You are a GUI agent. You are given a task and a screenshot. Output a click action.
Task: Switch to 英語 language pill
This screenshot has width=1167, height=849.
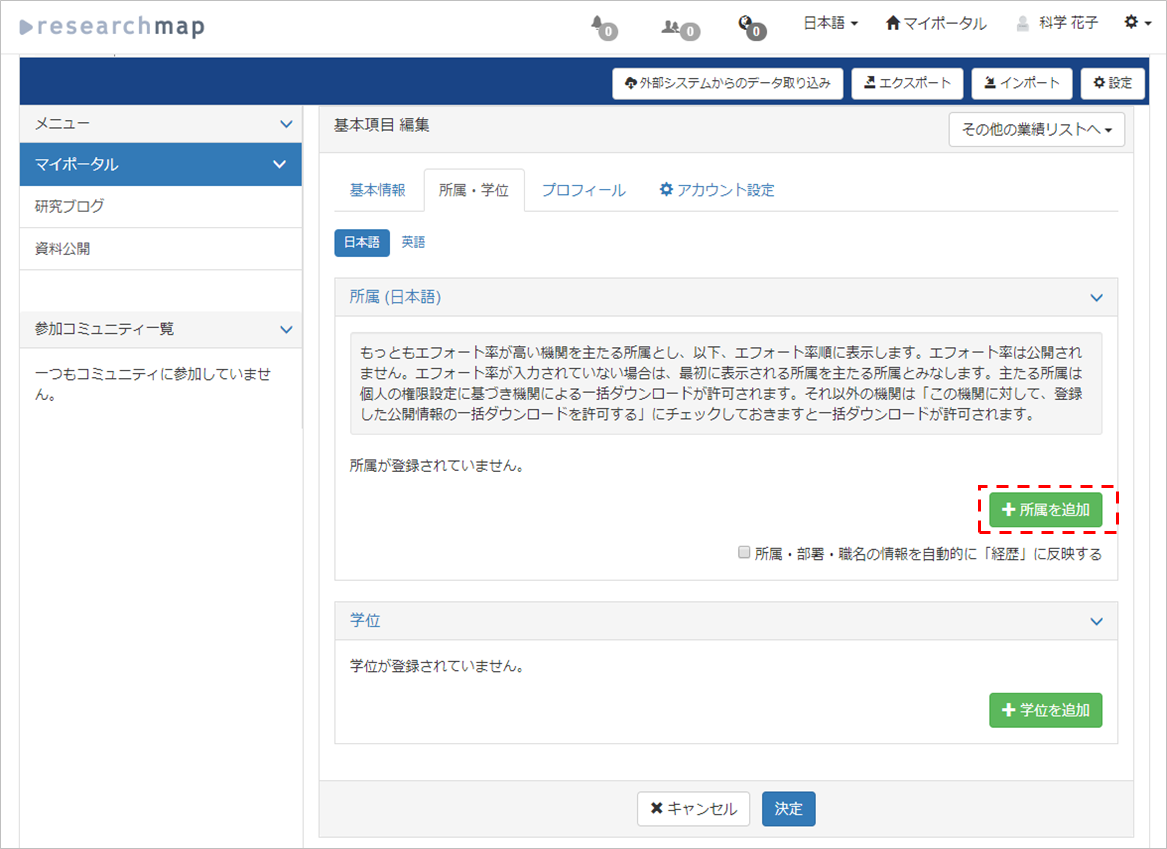pyautogui.click(x=413, y=243)
